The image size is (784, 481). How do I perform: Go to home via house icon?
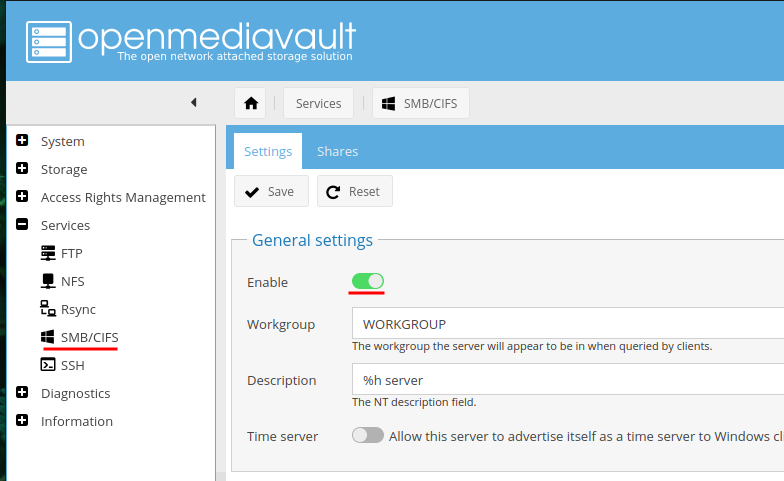250,104
